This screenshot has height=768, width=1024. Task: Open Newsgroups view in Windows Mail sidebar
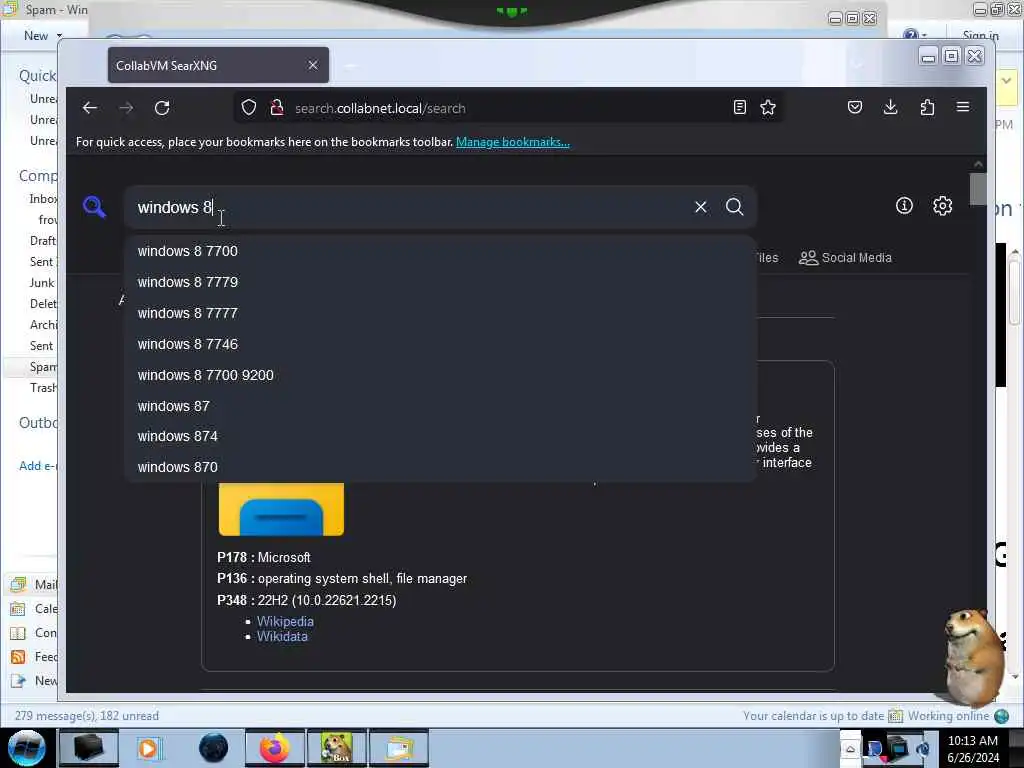[x=33, y=681]
